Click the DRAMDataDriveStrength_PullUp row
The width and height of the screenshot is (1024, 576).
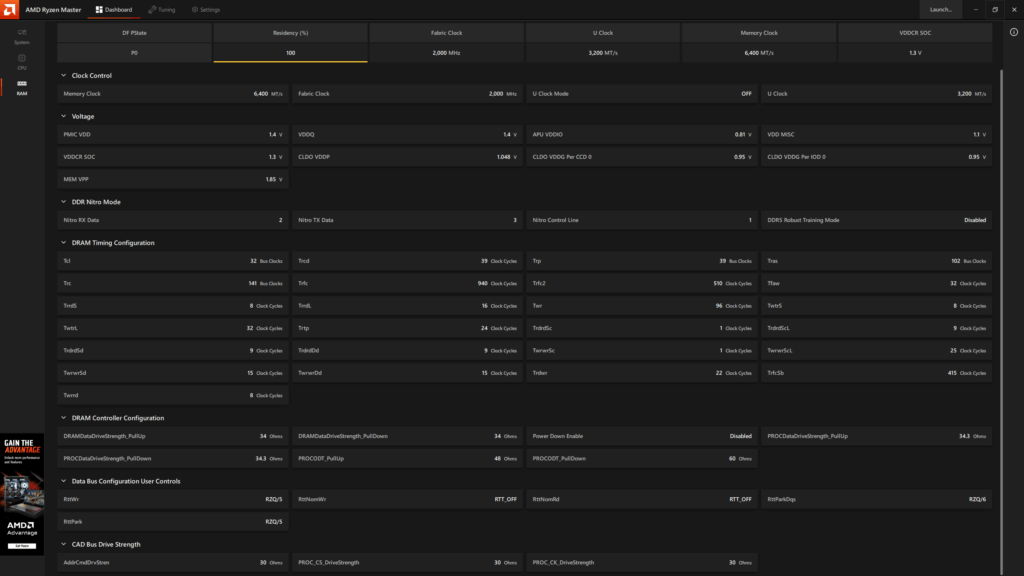[x=172, y=436]
